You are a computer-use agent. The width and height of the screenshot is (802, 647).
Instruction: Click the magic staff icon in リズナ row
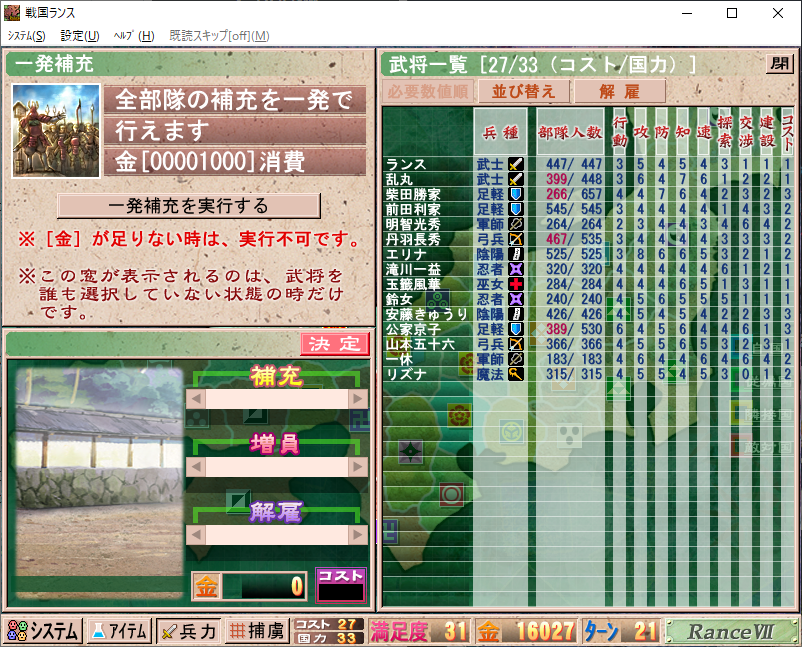[x=516, y=374]
